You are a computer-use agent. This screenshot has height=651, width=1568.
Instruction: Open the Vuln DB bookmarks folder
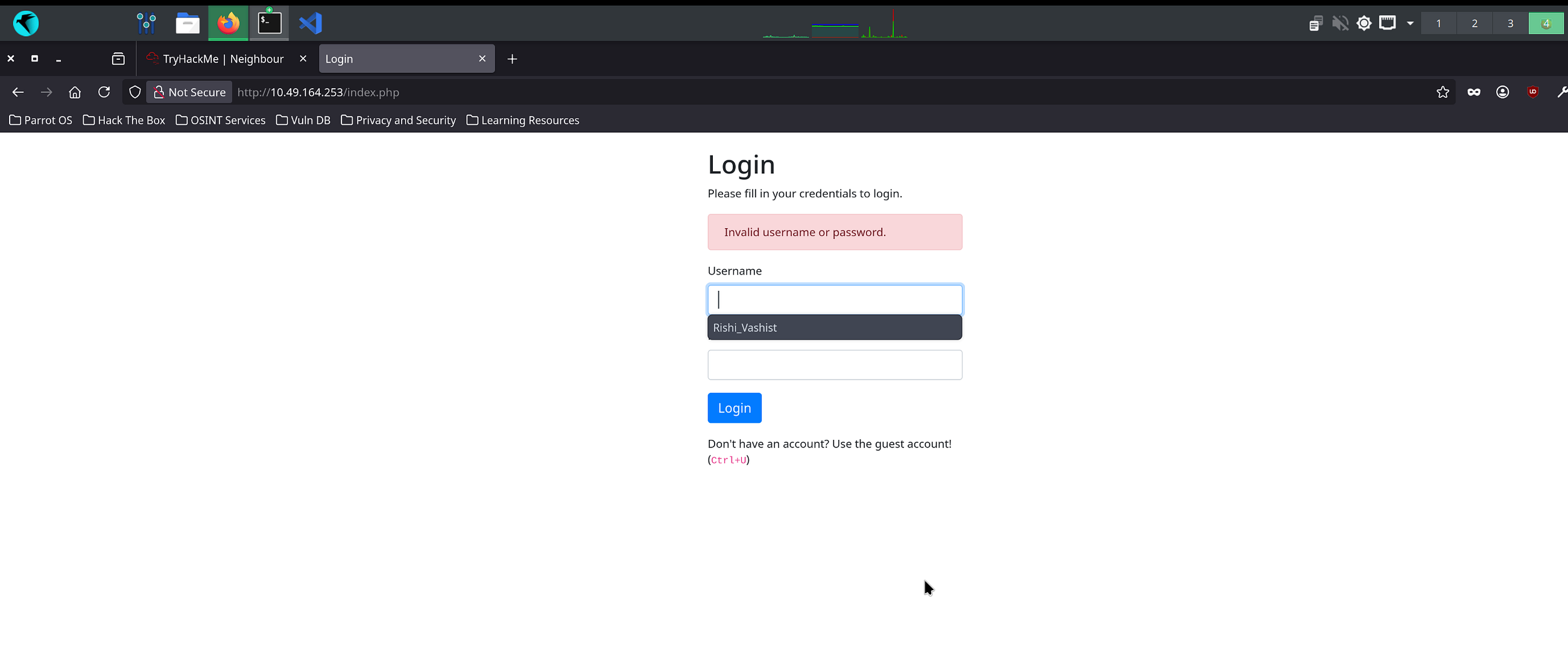[x=303, y=120]
